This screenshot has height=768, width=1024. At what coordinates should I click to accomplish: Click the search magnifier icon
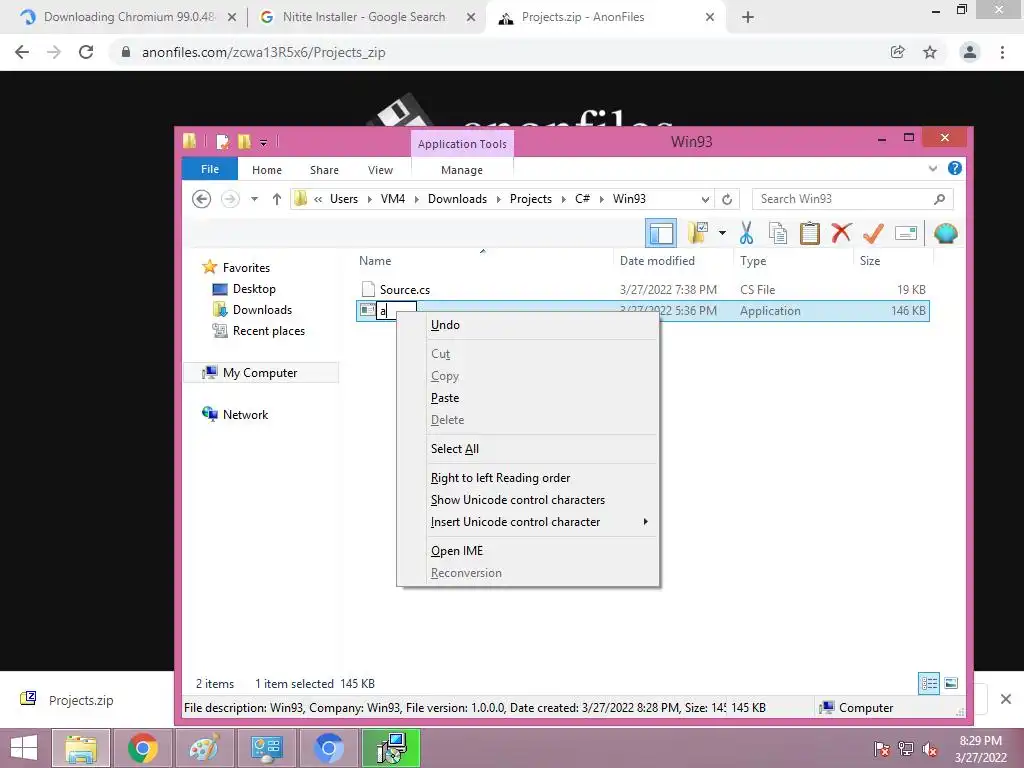[x=939, y=199]
